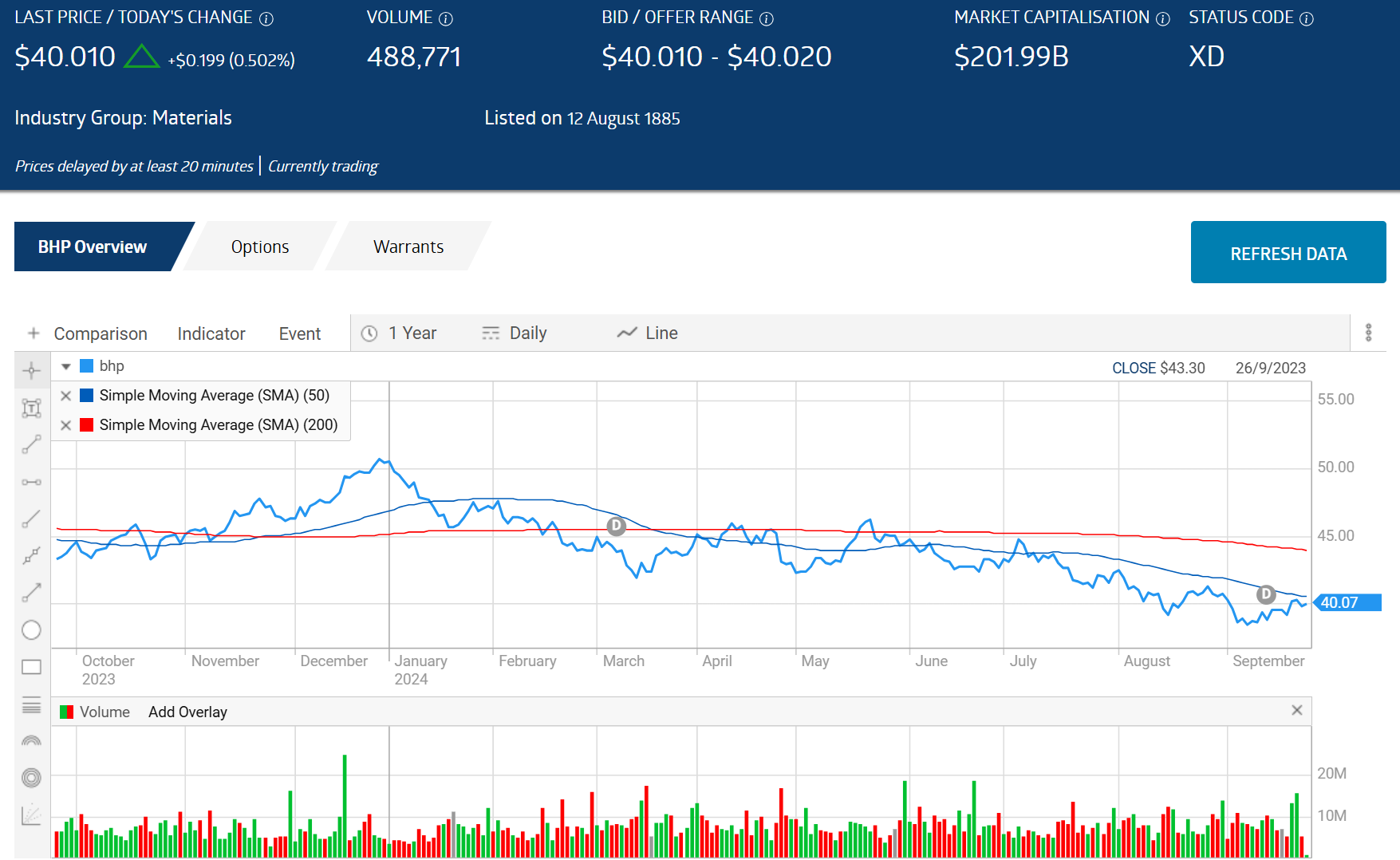The image size is (1400, 860).
Task: Choose the extended trend line tool
Action: [x=31, y=556]
